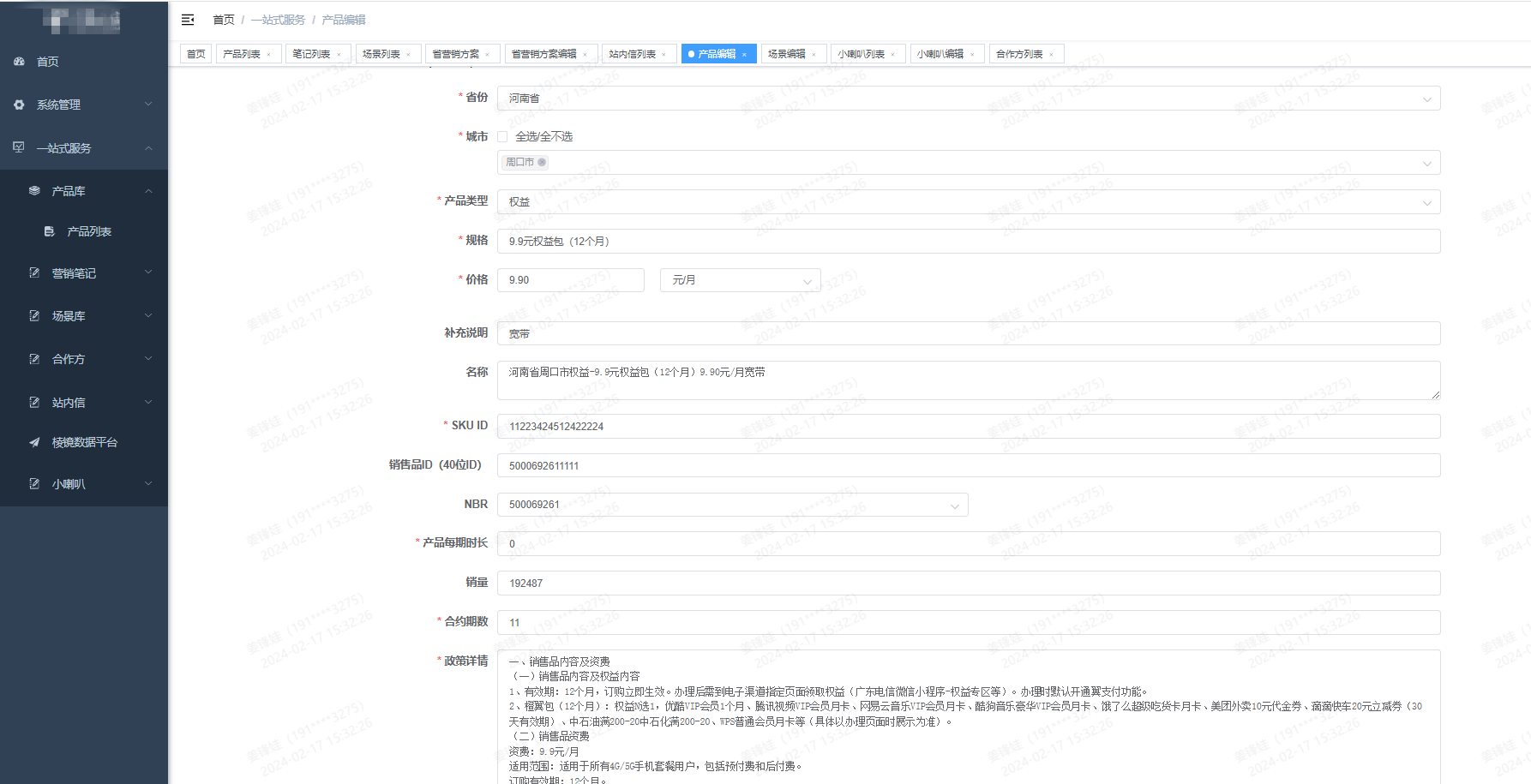The width and height of the screenshot is (1531, 784).
Task: Click the 一站式服务 monitor icon
Action: (19, 147)
